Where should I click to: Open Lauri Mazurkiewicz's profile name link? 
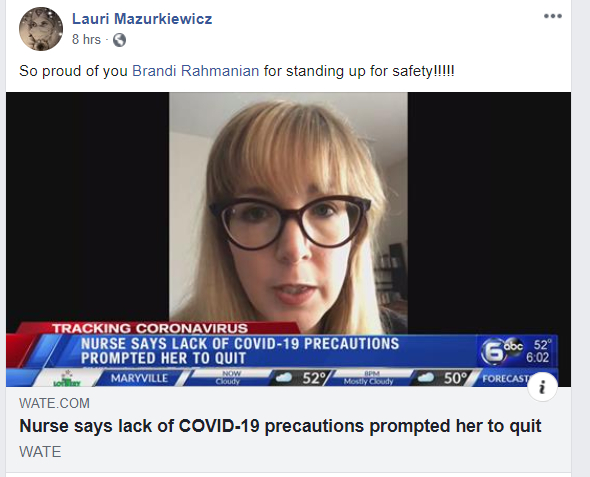(x=142, y=18)
